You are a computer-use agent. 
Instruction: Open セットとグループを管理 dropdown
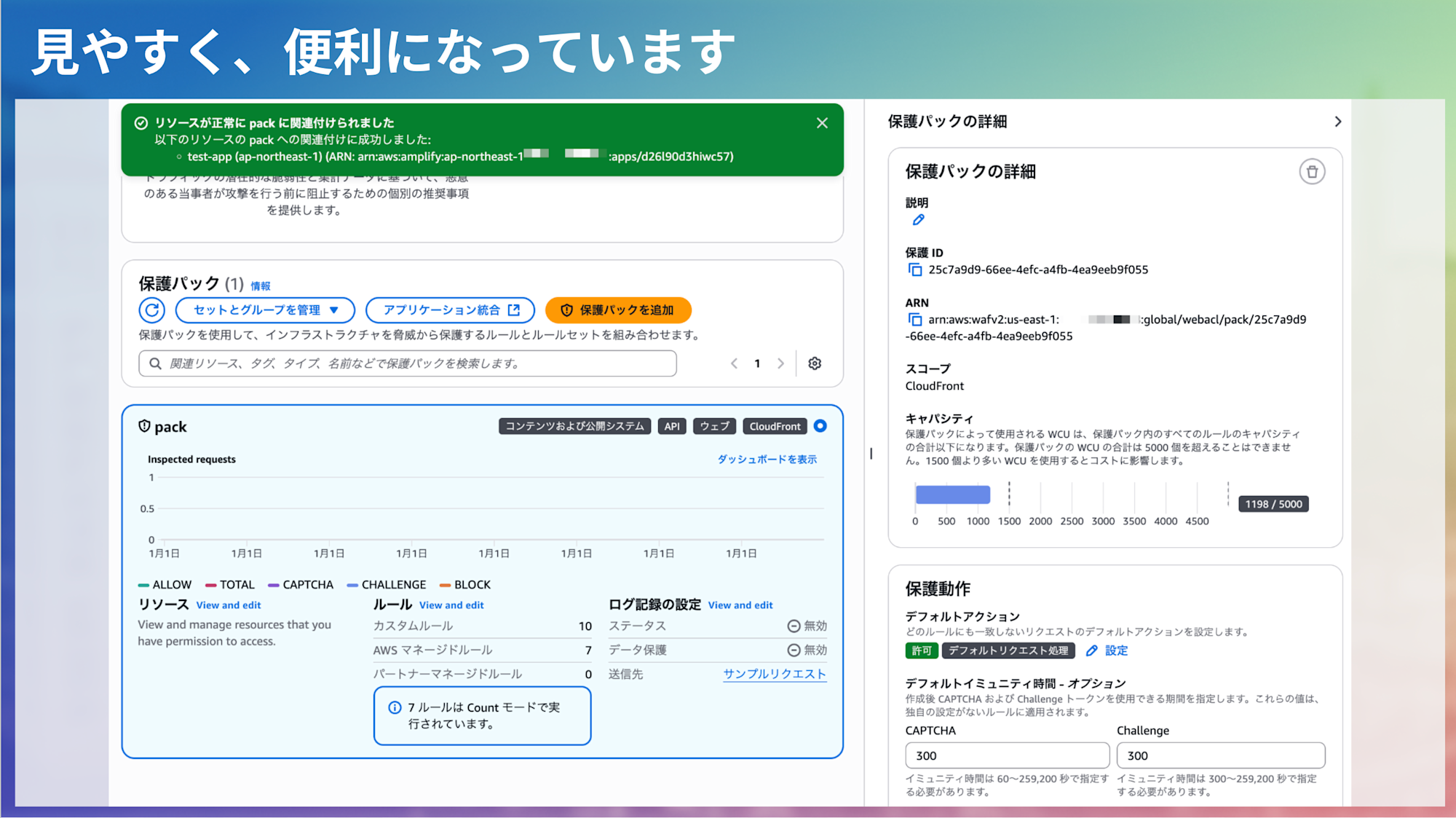(266, 310)
